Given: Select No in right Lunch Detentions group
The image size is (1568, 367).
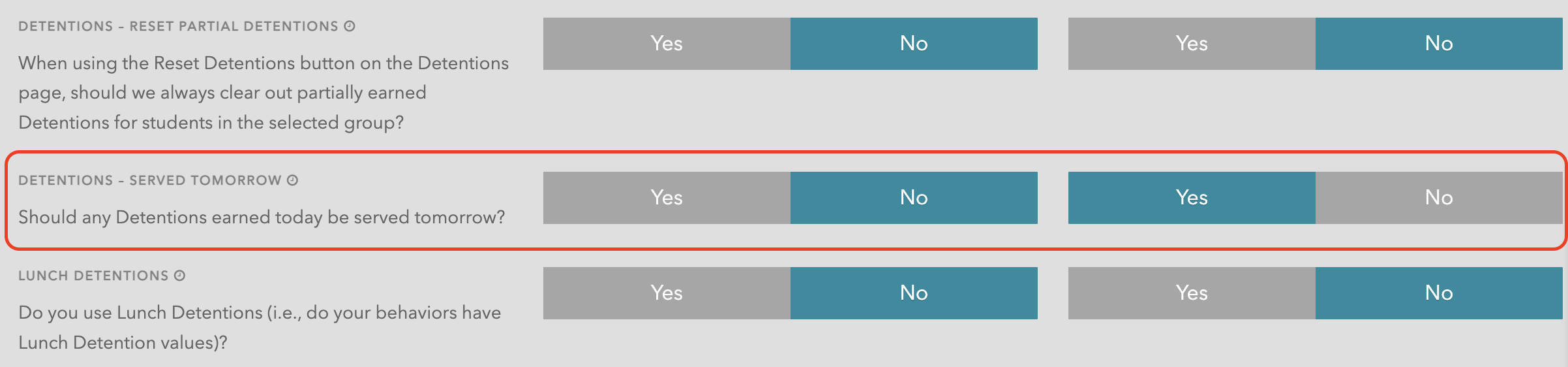Looking at the screenshot, I should 1439,293.
